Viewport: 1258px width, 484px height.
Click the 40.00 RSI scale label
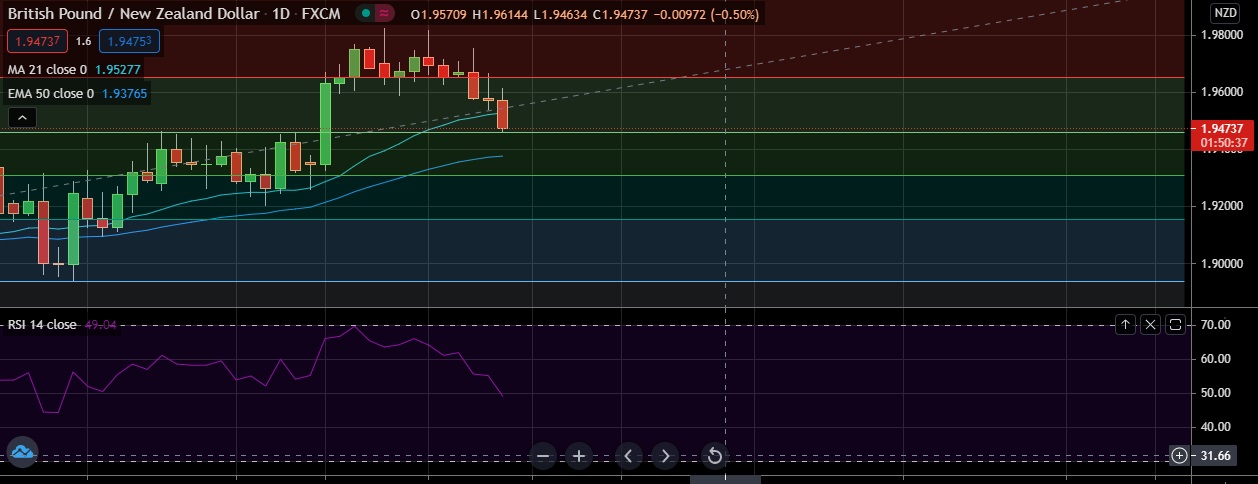tap(1214, 427)
